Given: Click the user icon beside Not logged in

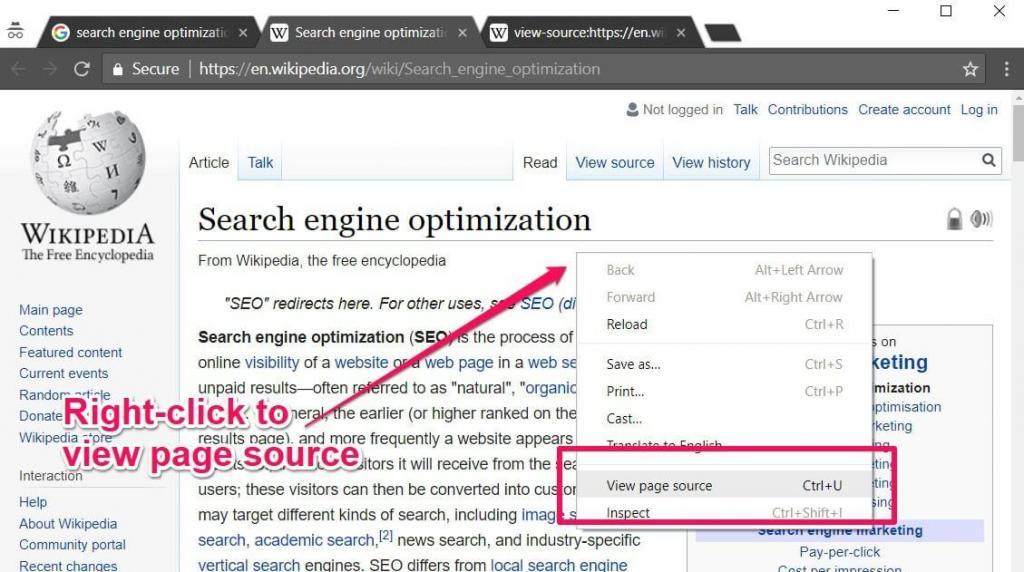Looking at the screenshot, I should [x=632, y=110].
